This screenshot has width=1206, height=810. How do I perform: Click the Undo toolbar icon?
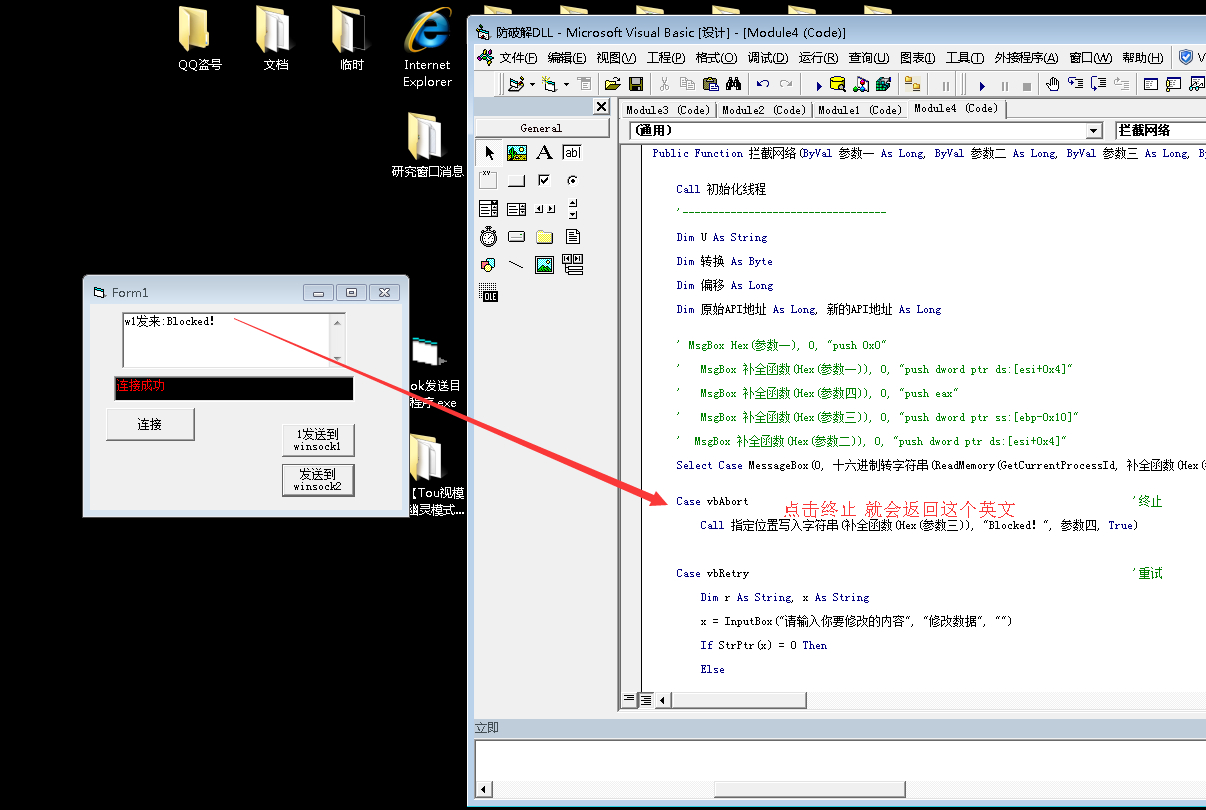763,85
